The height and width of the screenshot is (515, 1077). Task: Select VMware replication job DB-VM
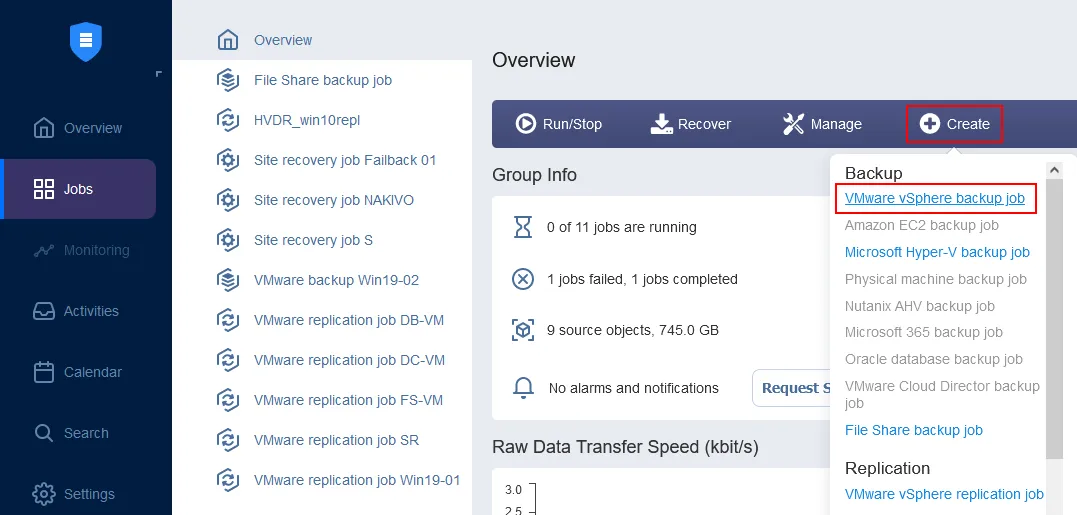[348, 320]
